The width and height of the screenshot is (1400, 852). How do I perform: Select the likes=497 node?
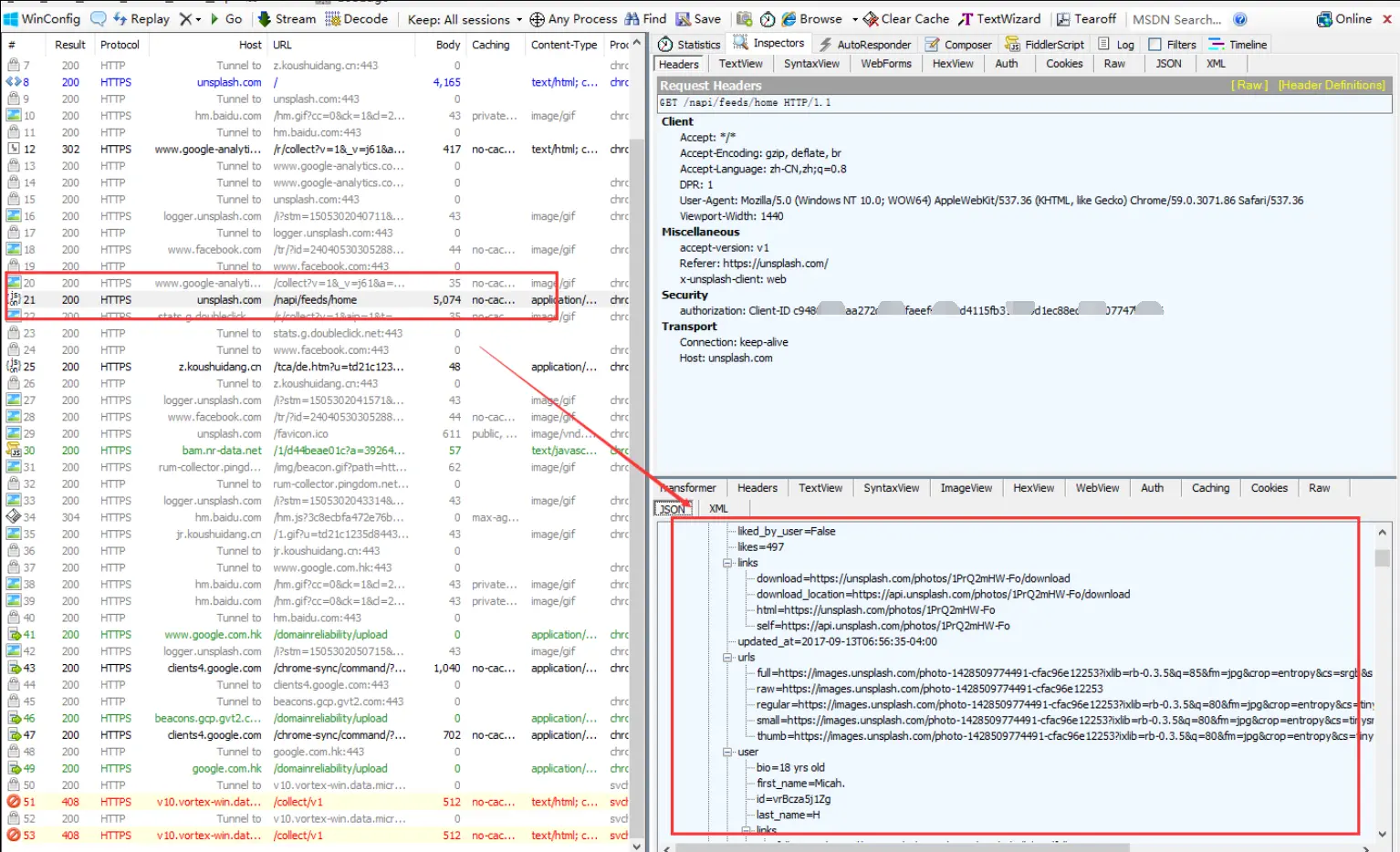tap(760, 547)
